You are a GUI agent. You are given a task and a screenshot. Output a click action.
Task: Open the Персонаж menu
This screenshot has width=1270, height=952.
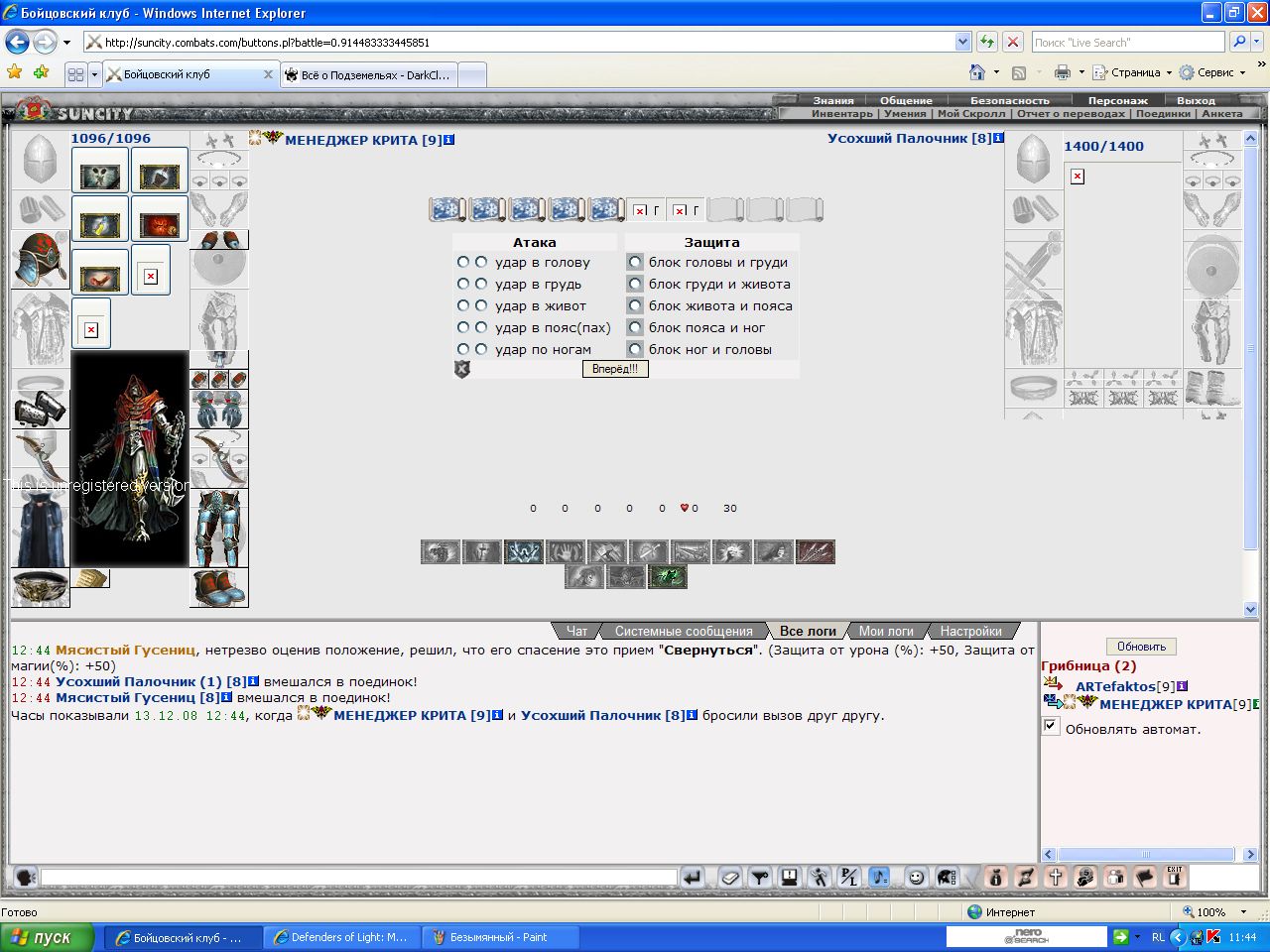(x=1117, y=100)
